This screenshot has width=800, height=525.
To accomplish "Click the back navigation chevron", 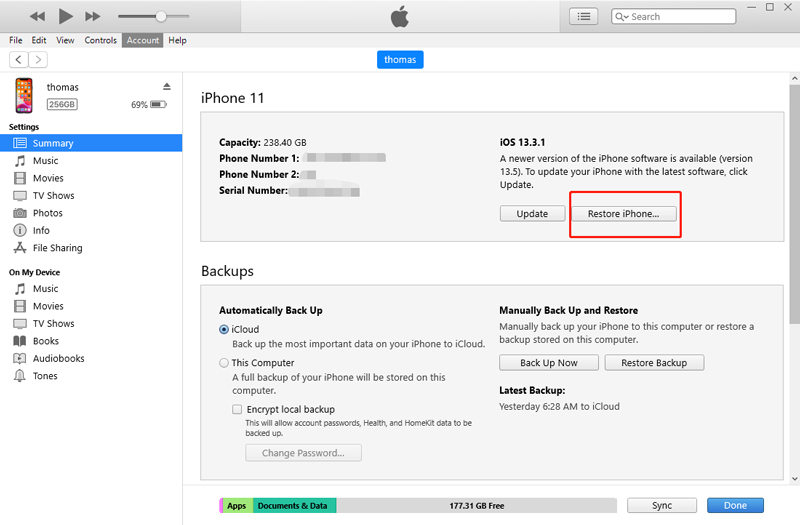I will (18, 60).
